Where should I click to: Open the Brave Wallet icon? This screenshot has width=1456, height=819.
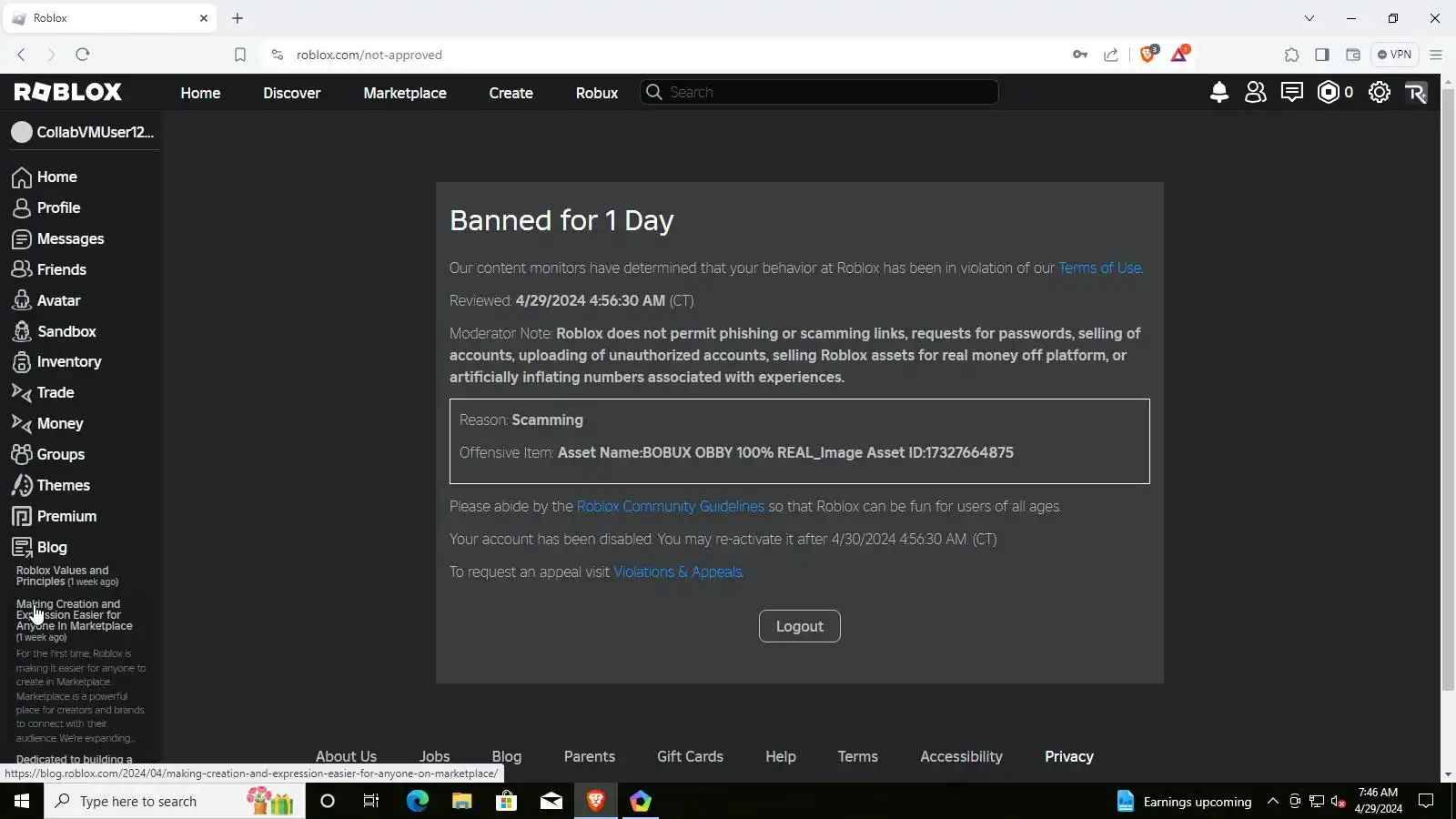pos(1353,55)
